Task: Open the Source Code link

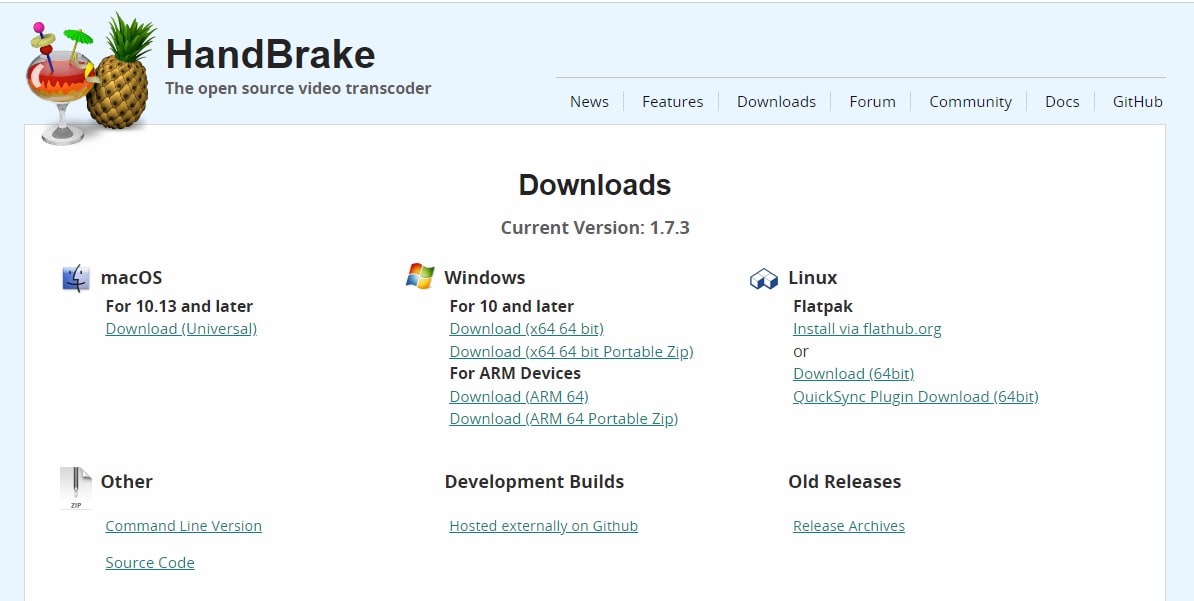Action: (150, 563)
